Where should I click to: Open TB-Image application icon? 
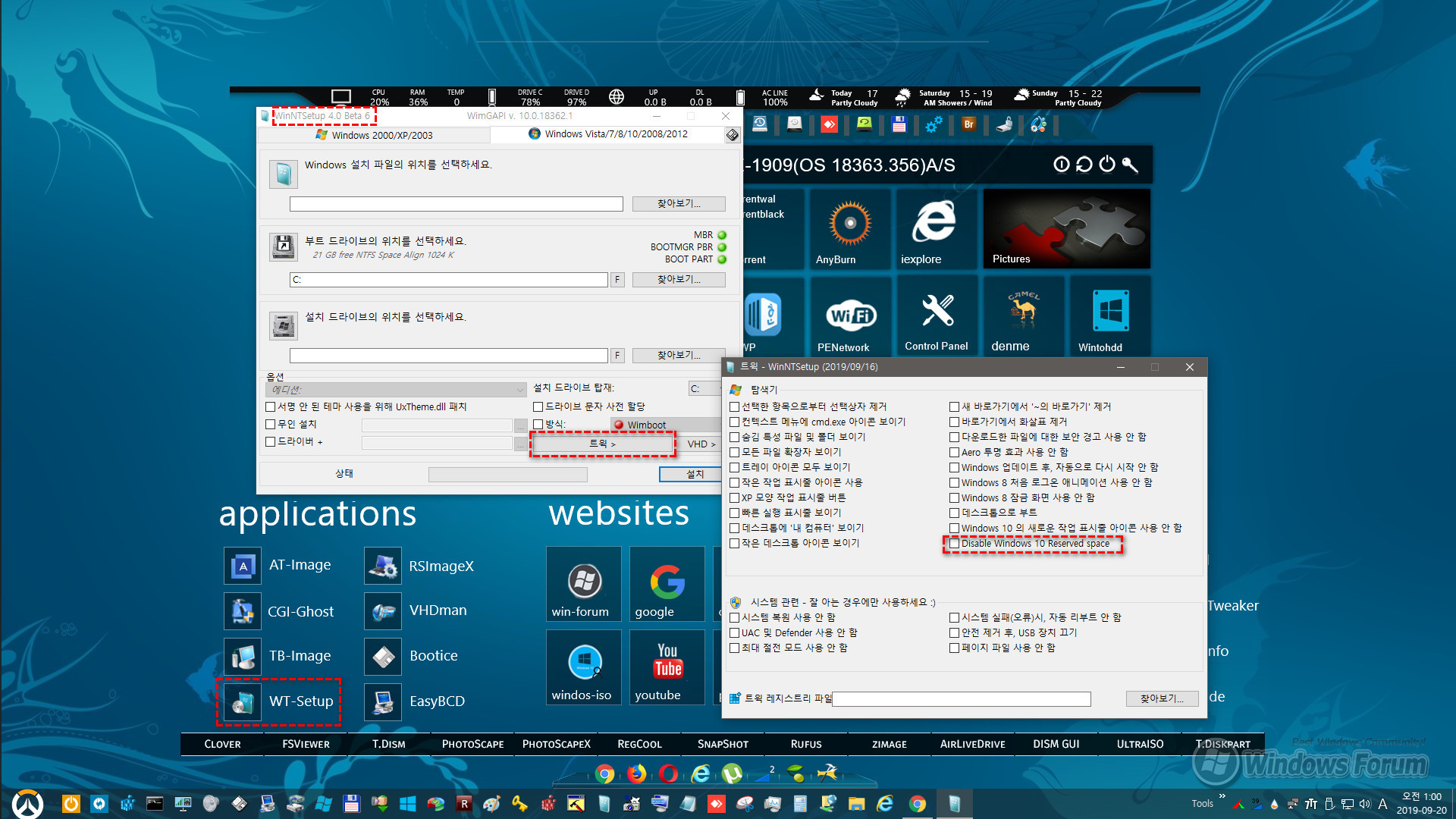tap(243, 656)
